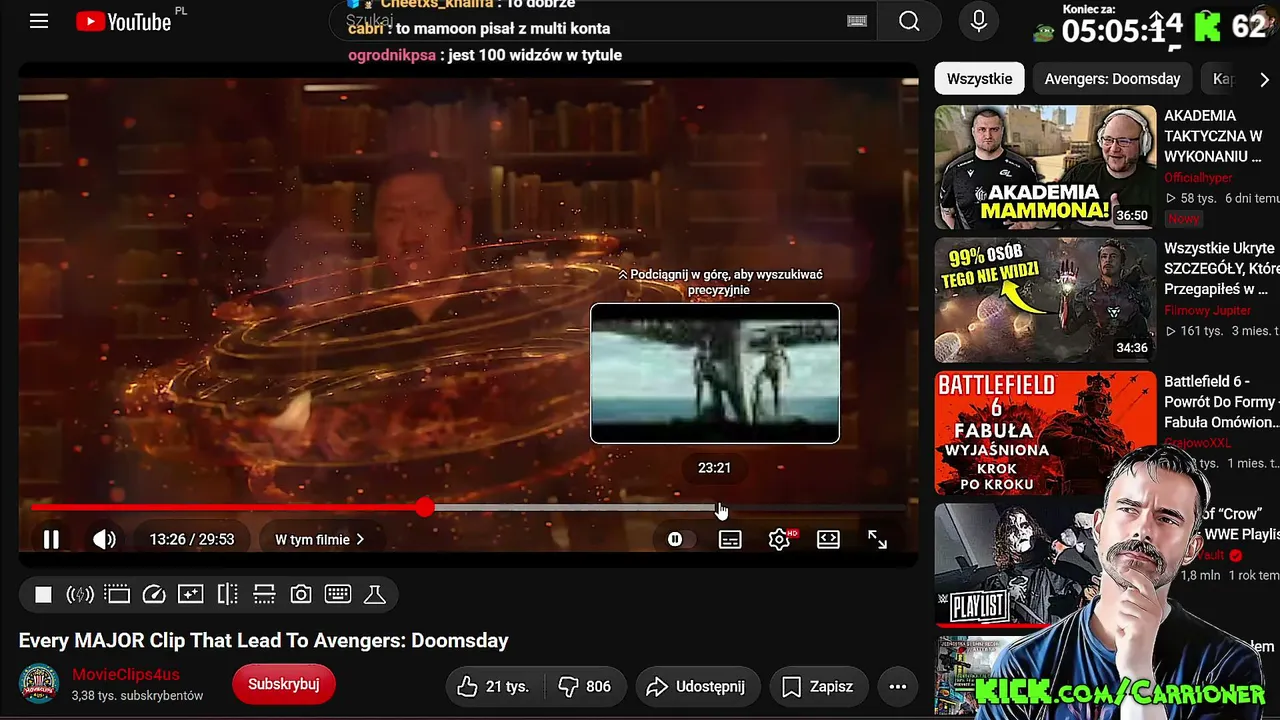Screen dimensions: 1280x720
Task: Go to the YouTube home logo
Action: point(124,21)
